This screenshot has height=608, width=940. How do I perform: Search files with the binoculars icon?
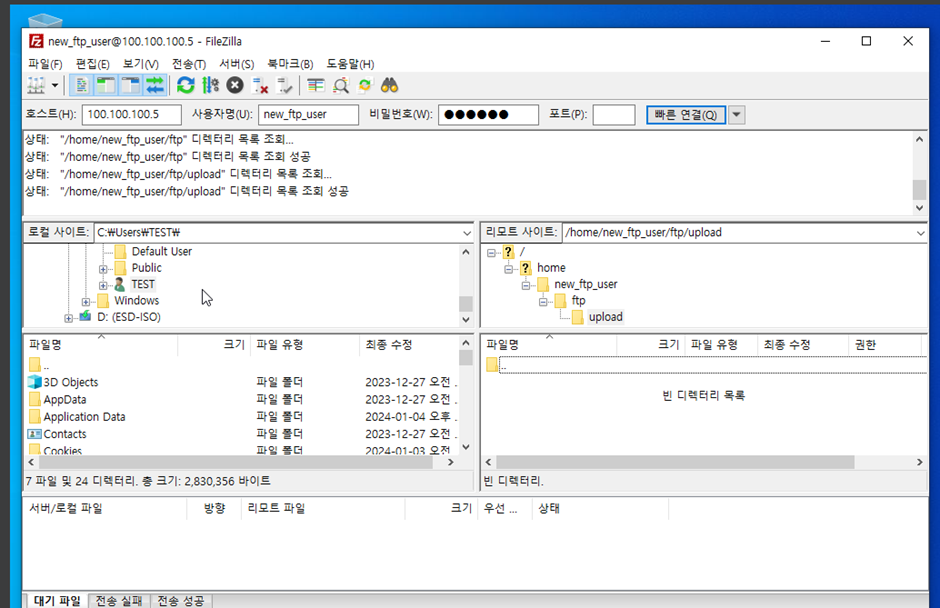click(x=390, y=86)
